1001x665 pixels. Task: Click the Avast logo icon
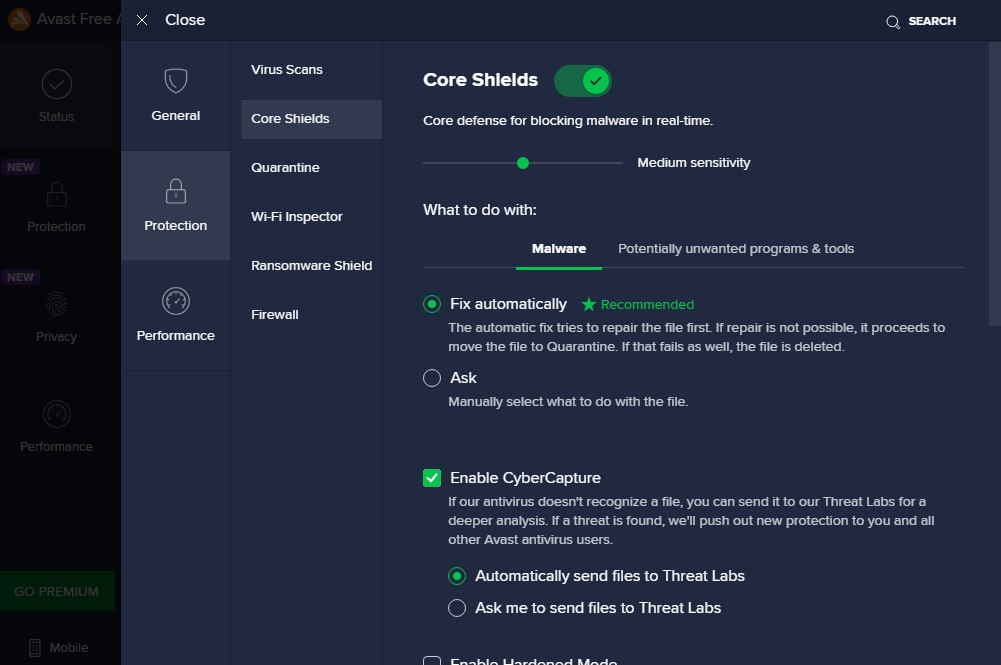[18, 19]
